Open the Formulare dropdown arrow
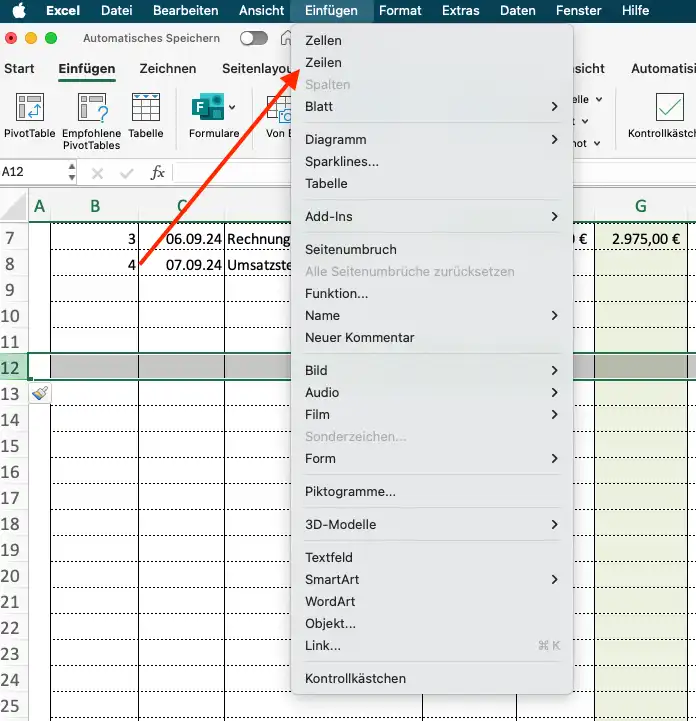 point(232,107)
